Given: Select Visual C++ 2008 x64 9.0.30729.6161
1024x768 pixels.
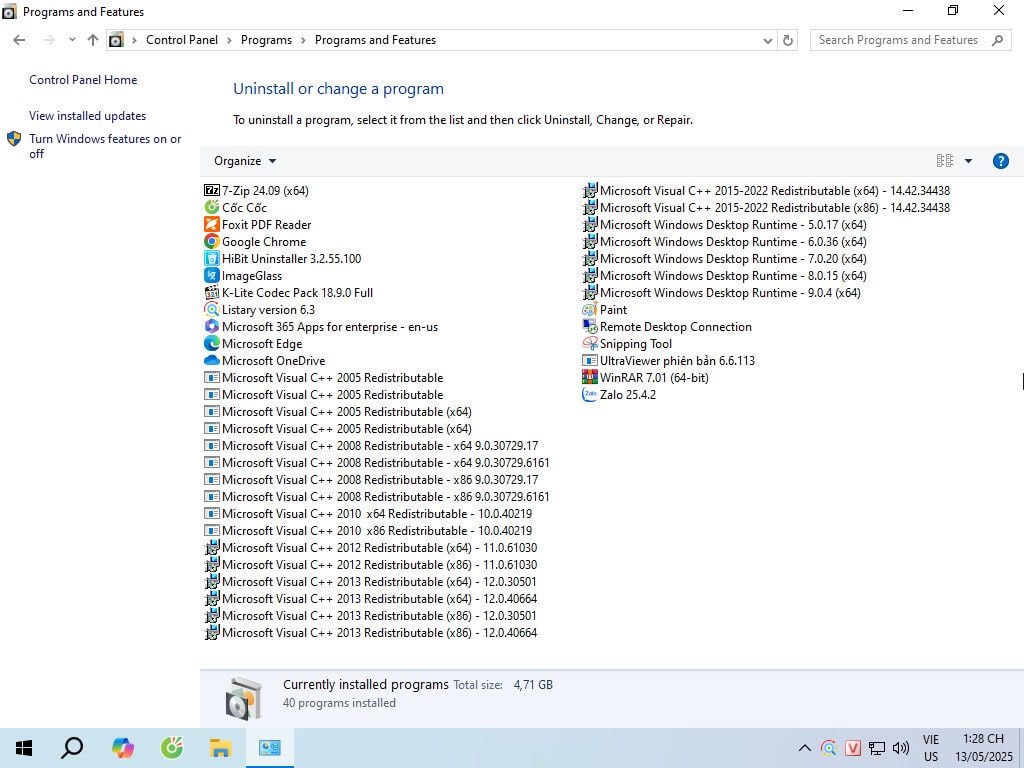Looking at the screenshot, I should pos(377,463).
